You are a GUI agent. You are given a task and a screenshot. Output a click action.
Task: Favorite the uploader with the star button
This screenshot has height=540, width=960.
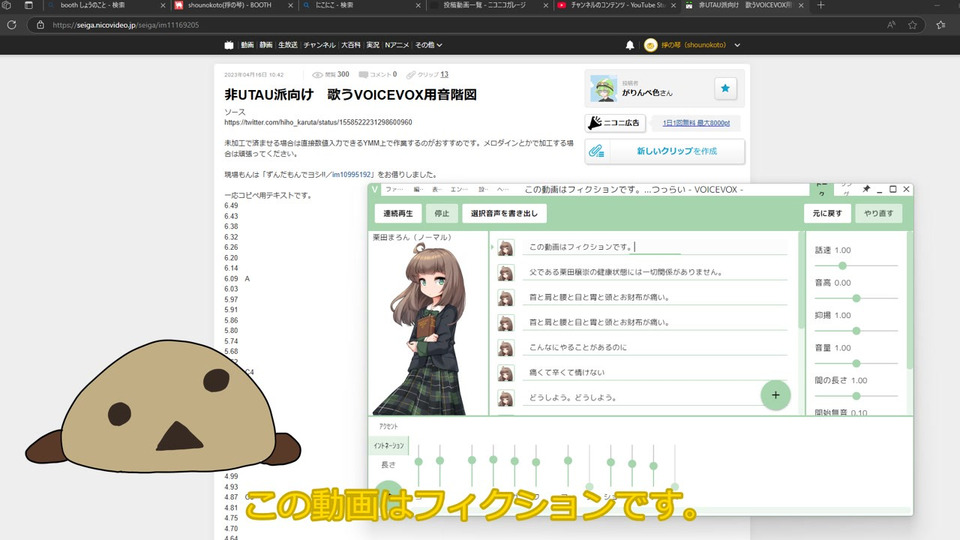click(x=726, y=88)
